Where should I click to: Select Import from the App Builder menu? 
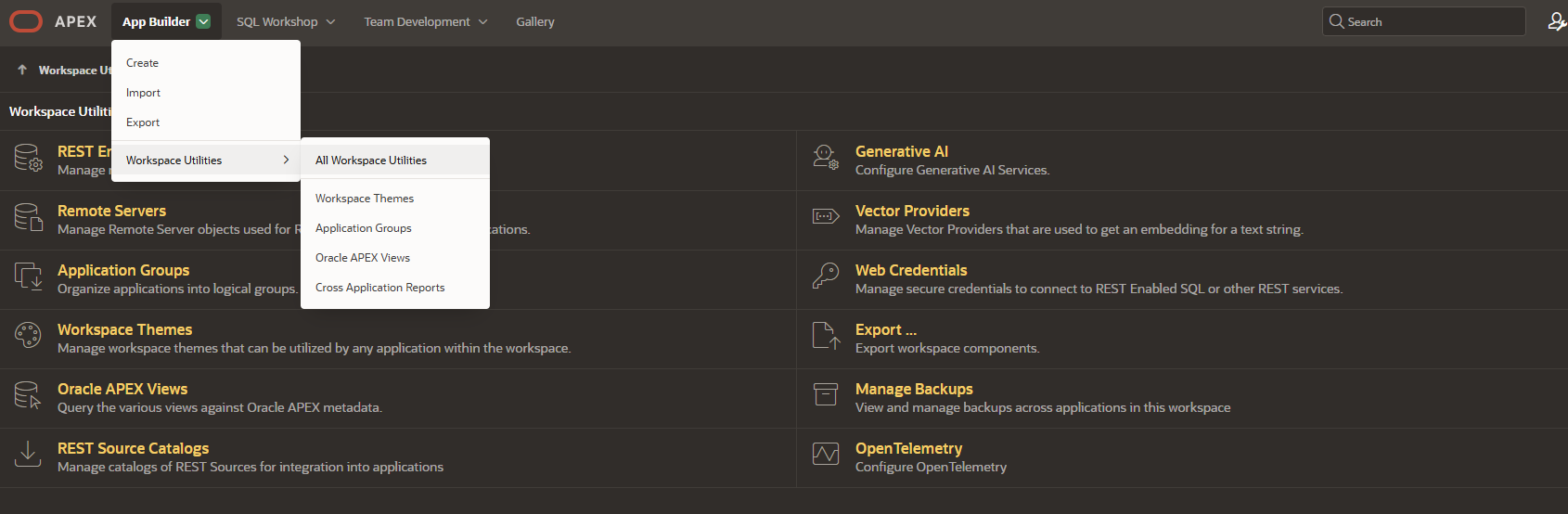[x=206, y=93]
